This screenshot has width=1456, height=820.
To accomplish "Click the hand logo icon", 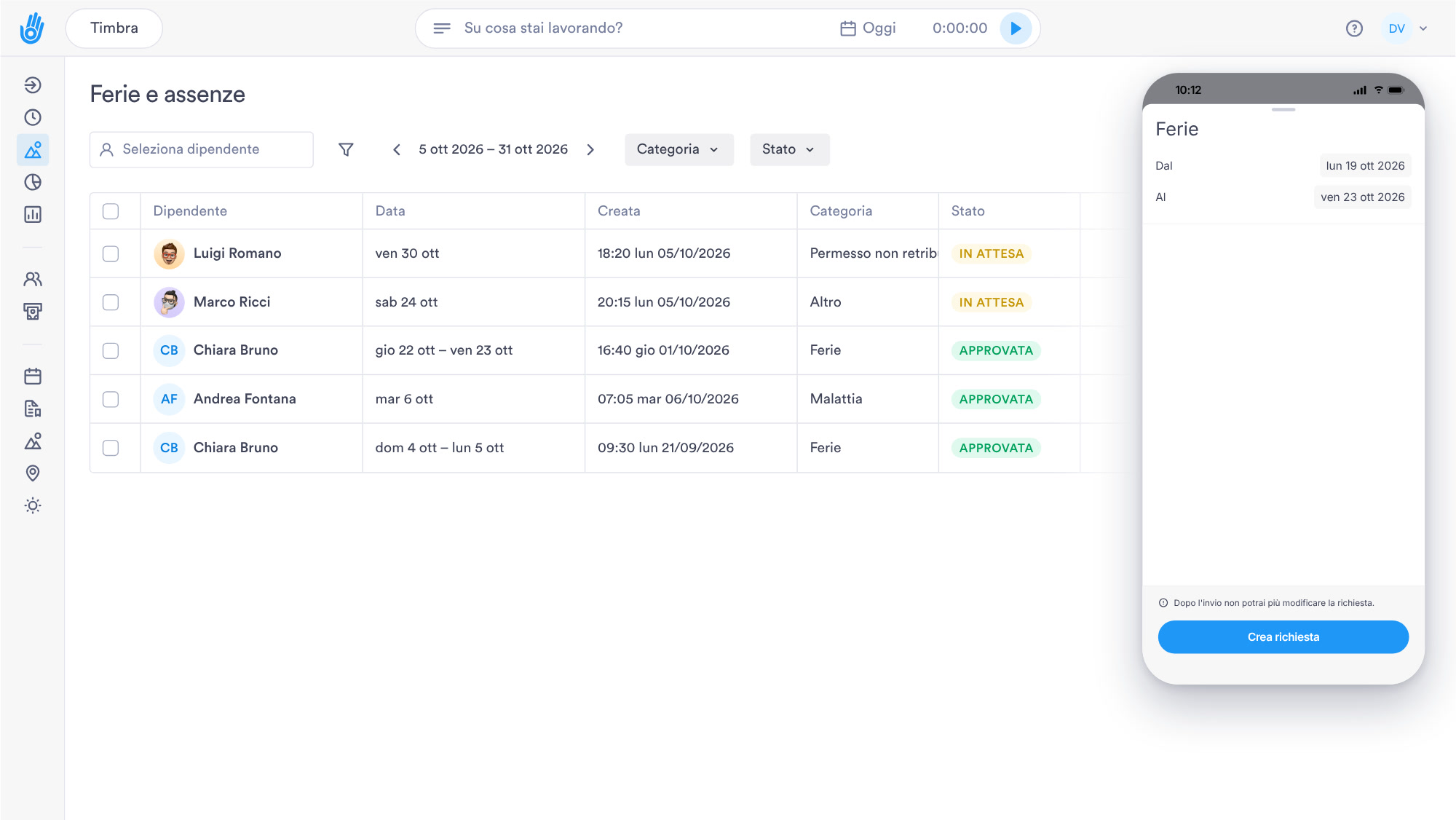I will tap(32, 28).
